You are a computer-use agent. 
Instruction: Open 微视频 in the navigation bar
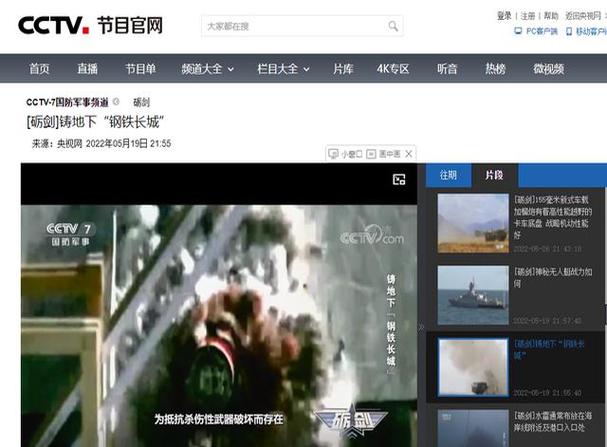[x=549, y=69]
